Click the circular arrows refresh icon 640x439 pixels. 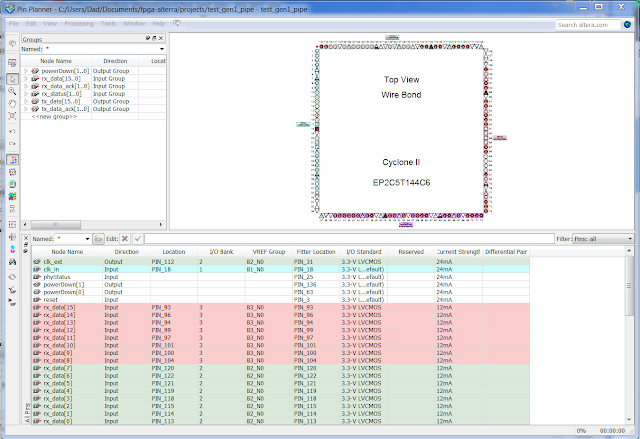(12, 277)
